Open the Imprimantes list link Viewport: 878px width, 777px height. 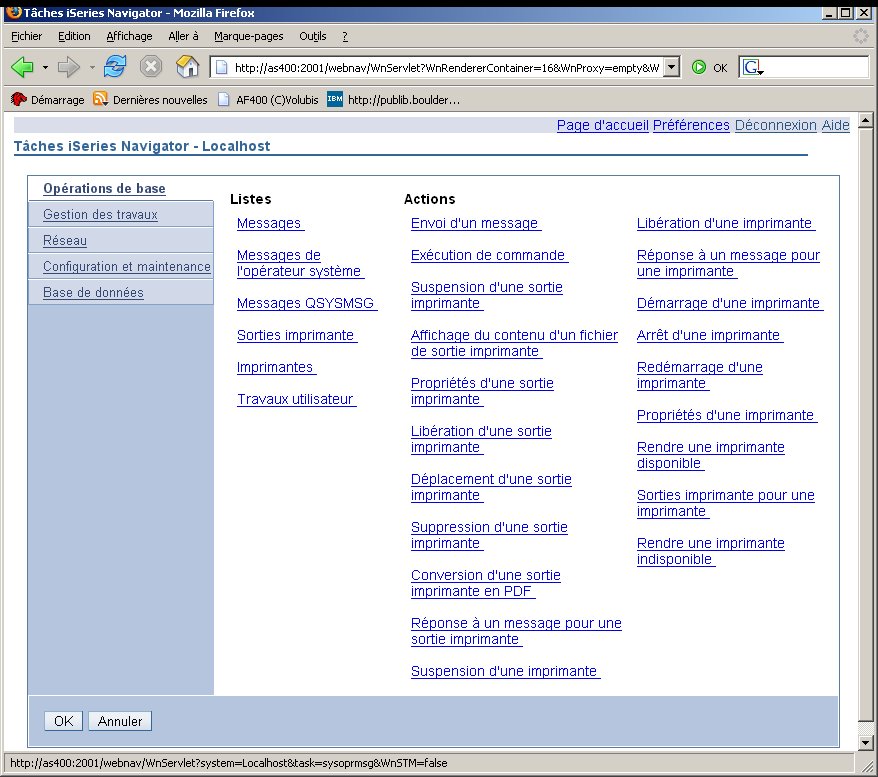click(275, 367)
